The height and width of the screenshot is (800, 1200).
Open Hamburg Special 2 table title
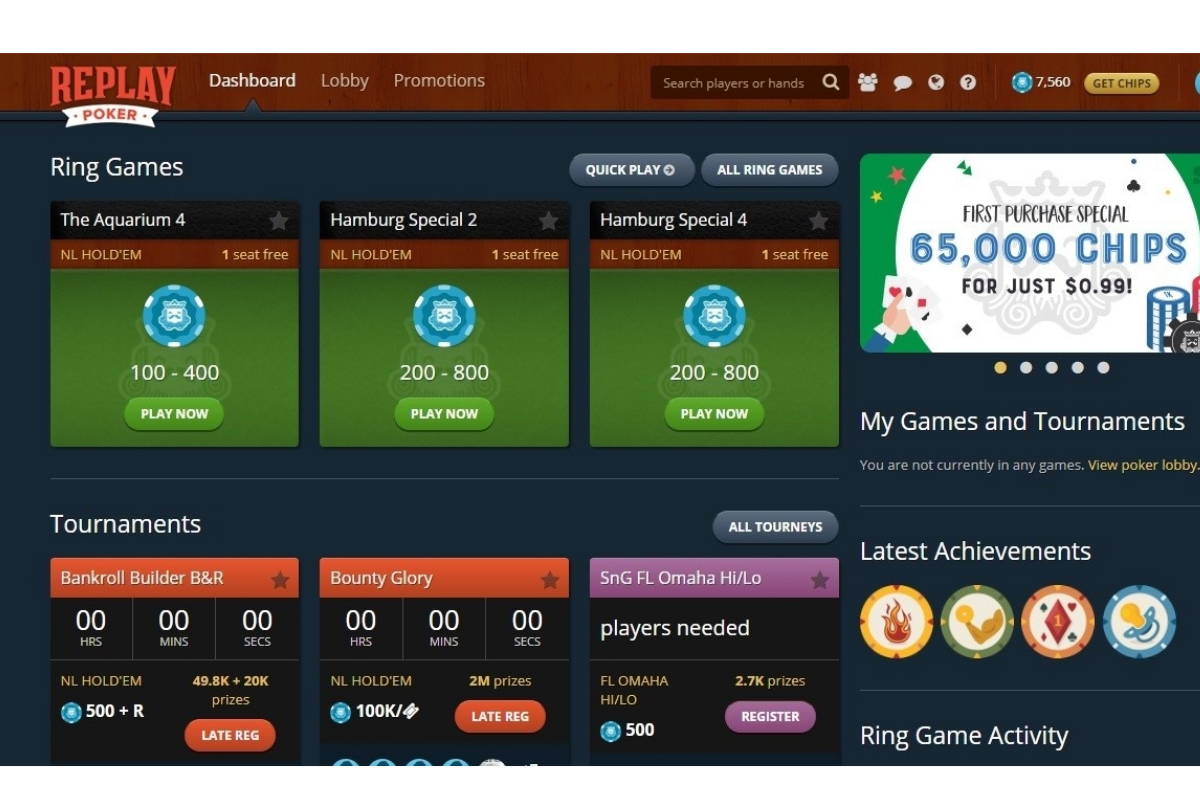coord(404,220)
